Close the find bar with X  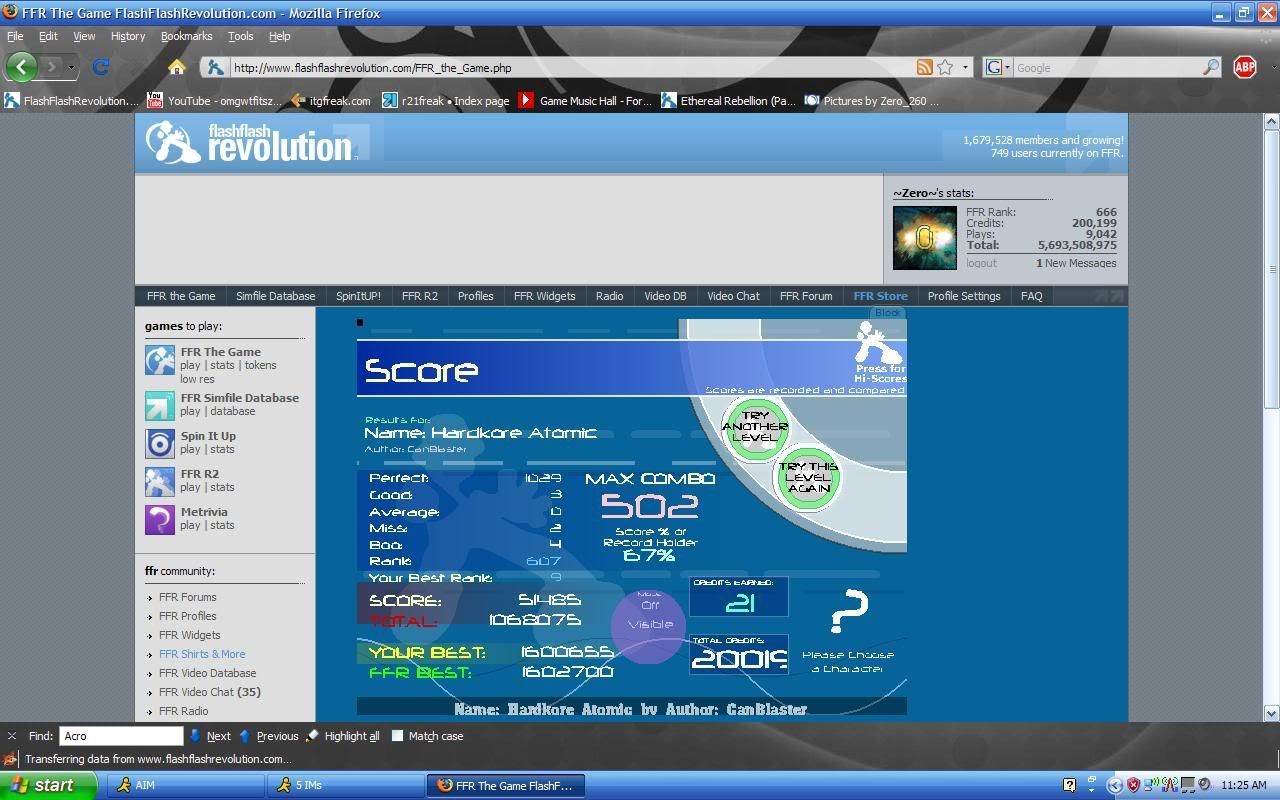pyautogui.click(x=12, y=736)
